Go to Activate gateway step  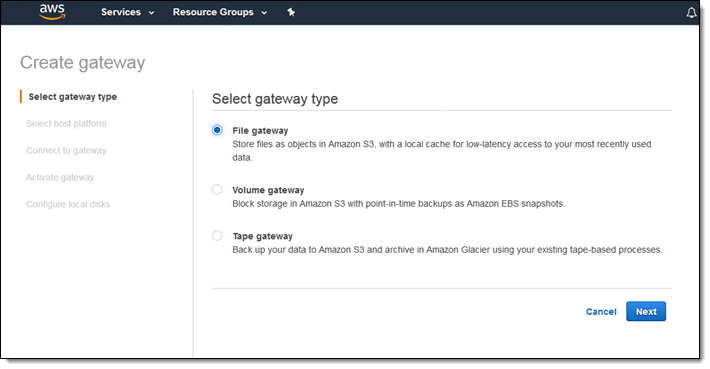coord(60,177)
